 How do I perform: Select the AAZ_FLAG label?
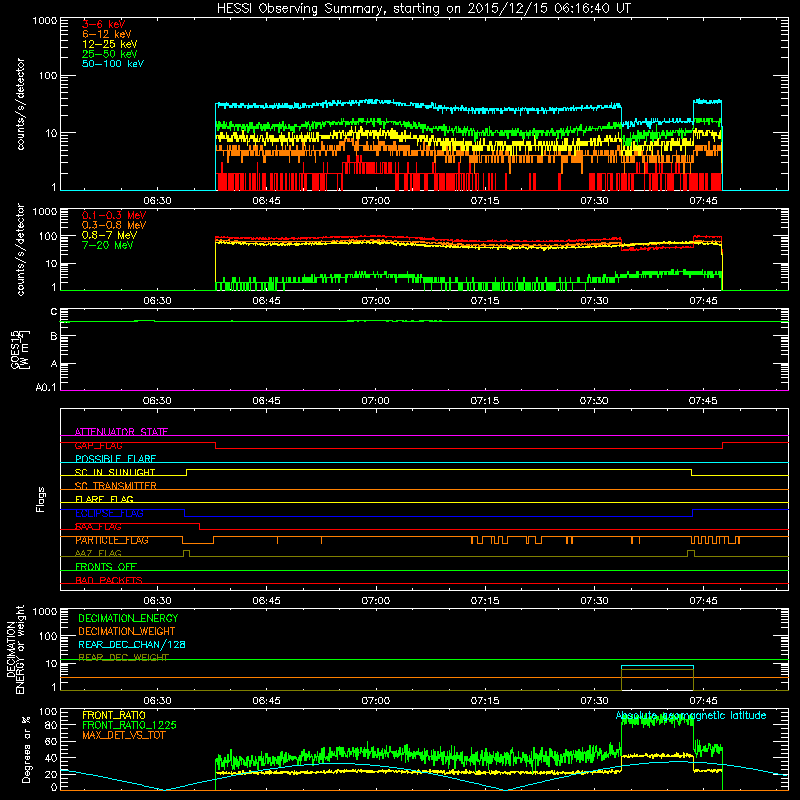pos(98,553)
